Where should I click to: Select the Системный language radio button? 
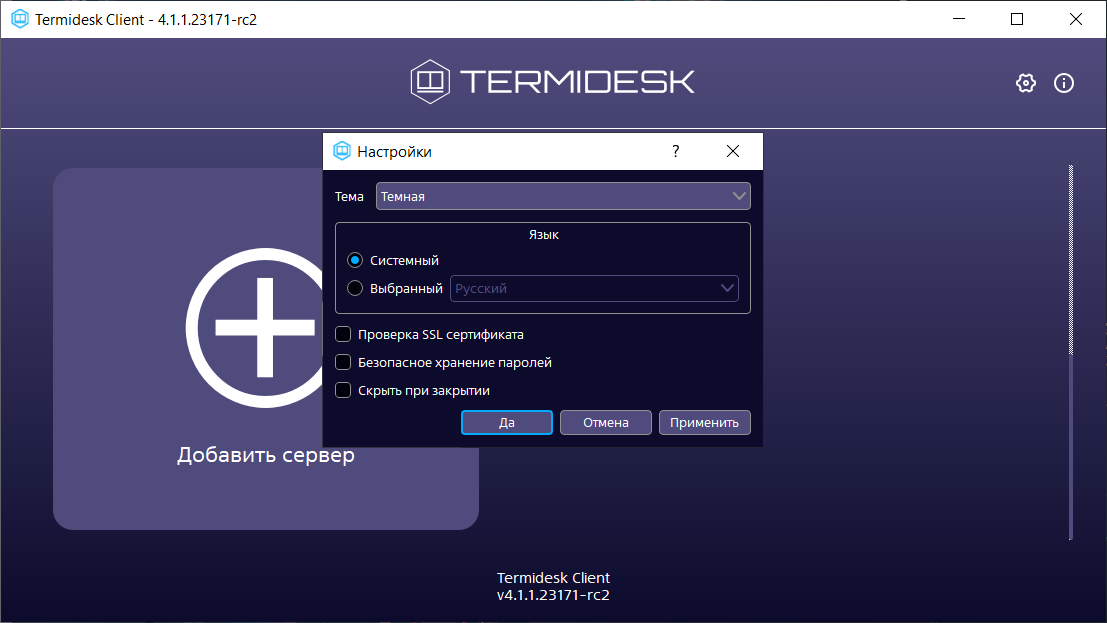point(355,260)
